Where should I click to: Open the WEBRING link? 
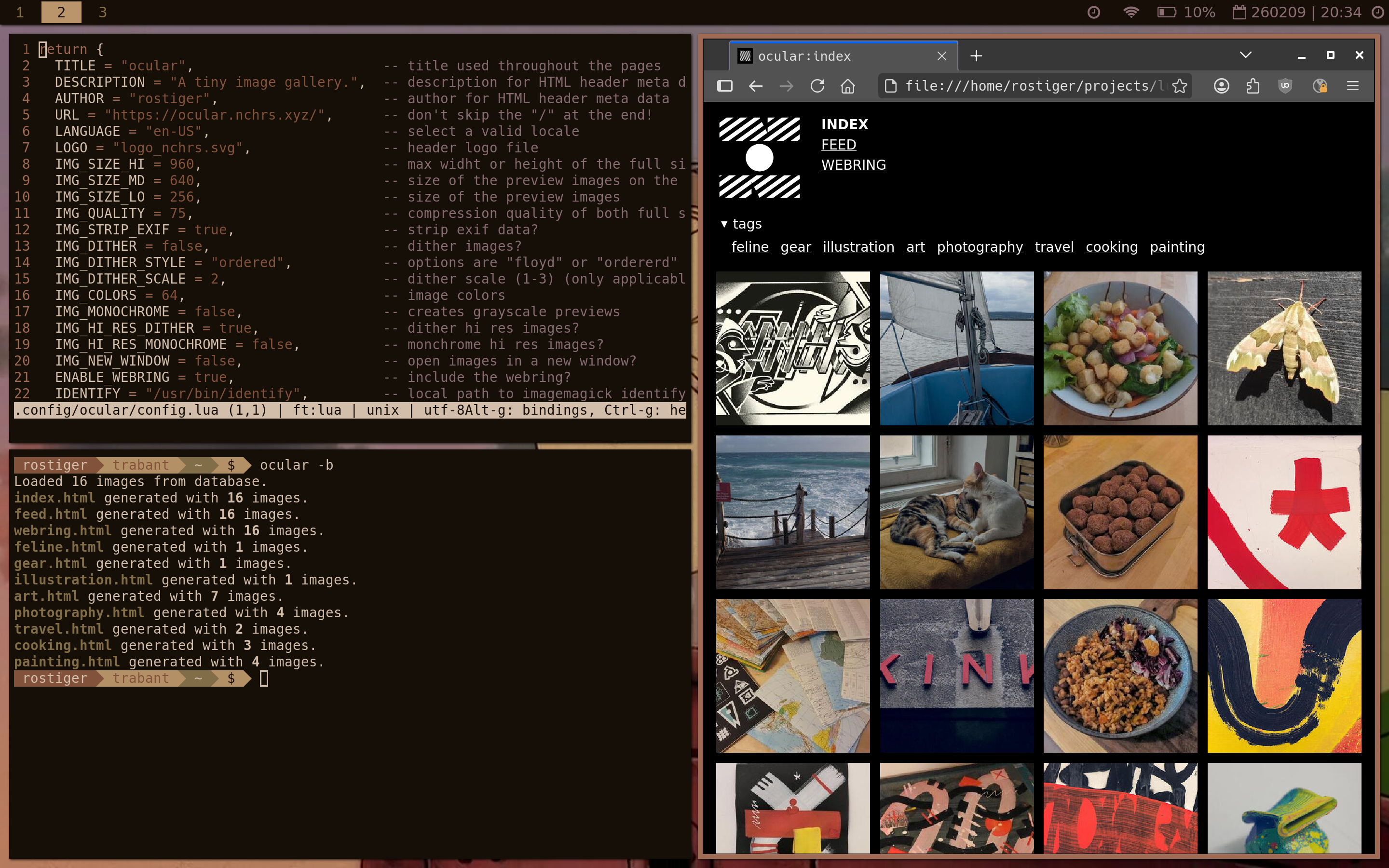click(854, 165)
